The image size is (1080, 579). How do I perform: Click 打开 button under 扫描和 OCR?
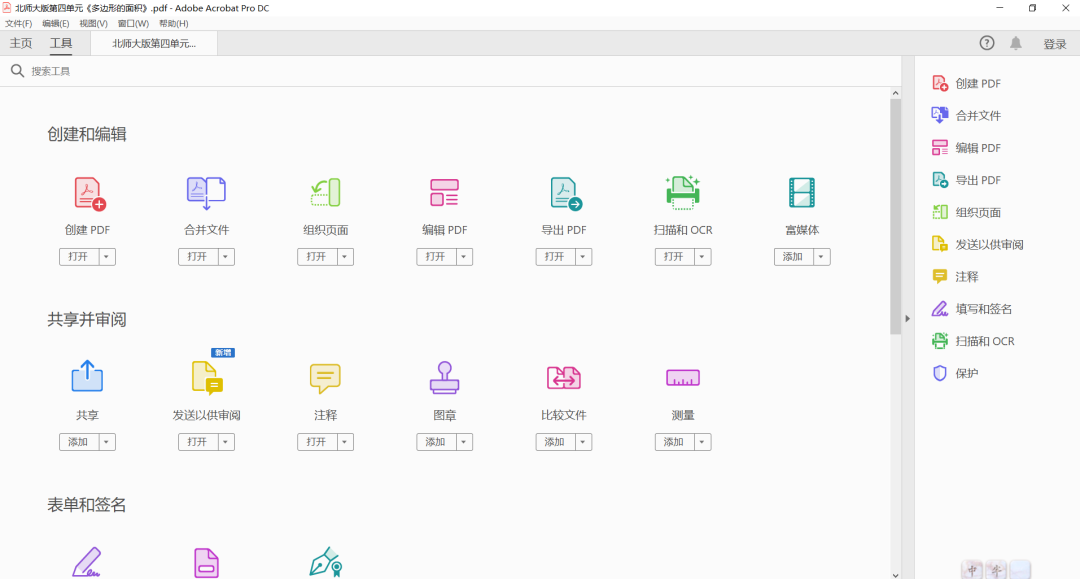674,257
